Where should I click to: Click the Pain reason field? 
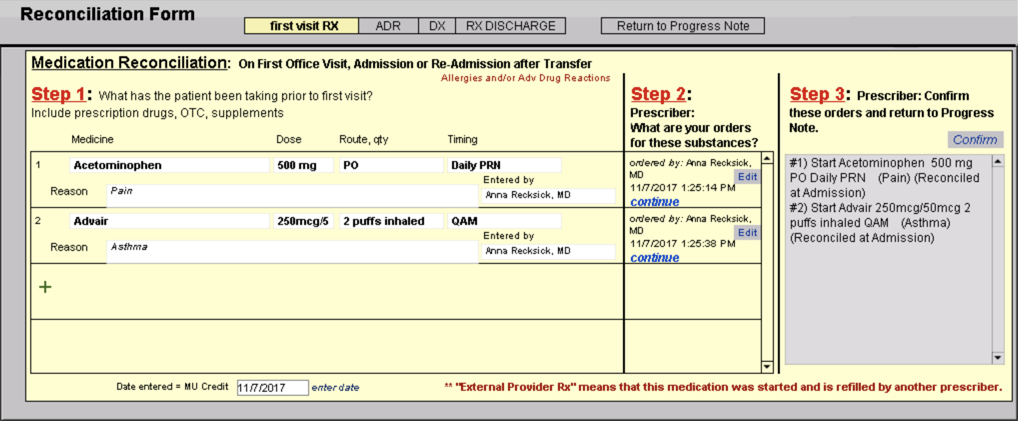[291, 190]
